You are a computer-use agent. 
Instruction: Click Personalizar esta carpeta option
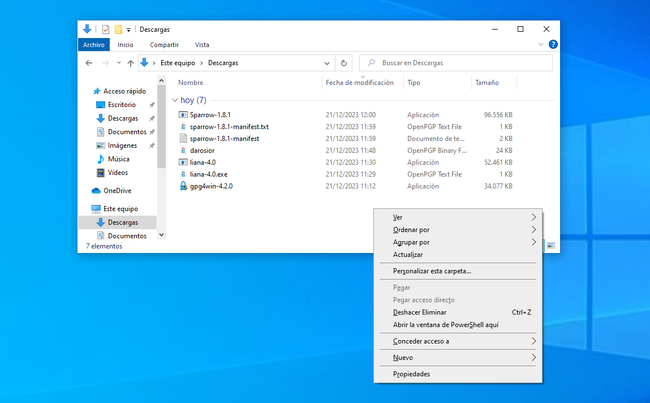coord(432,271)
